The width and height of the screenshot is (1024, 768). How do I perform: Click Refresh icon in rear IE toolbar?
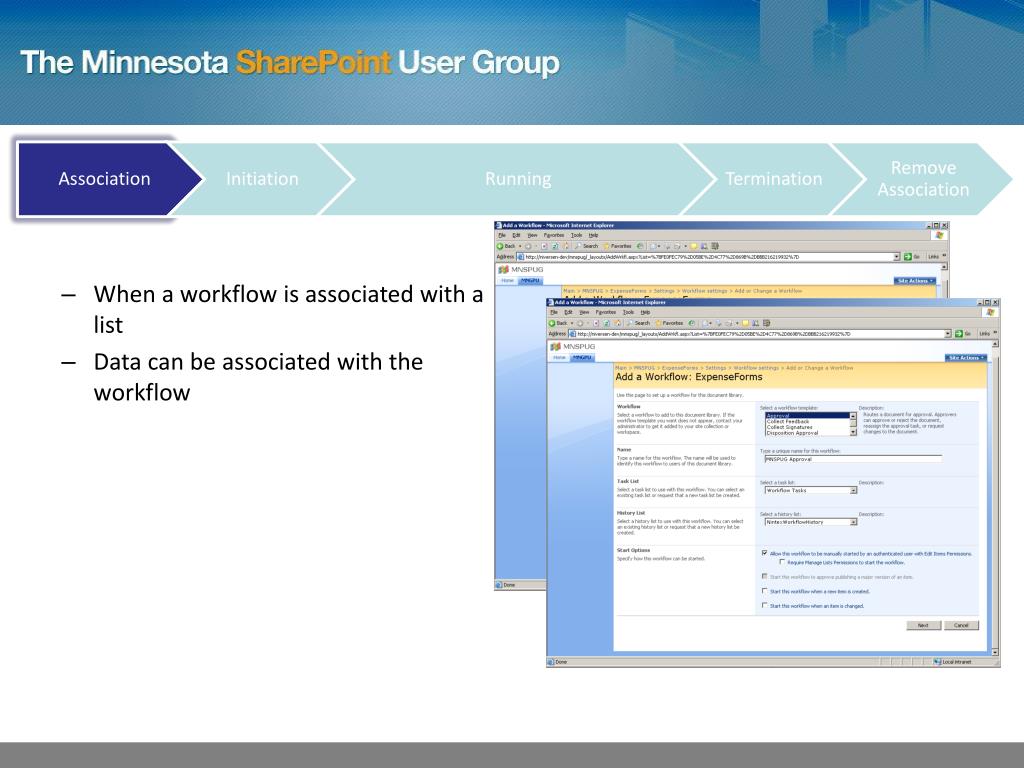pos(555,246)
